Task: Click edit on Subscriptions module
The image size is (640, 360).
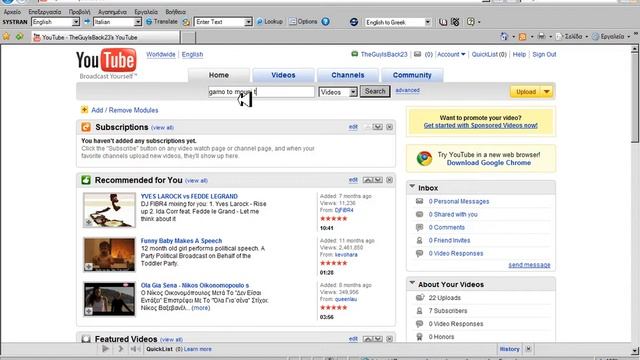Action: click(353, 127)
